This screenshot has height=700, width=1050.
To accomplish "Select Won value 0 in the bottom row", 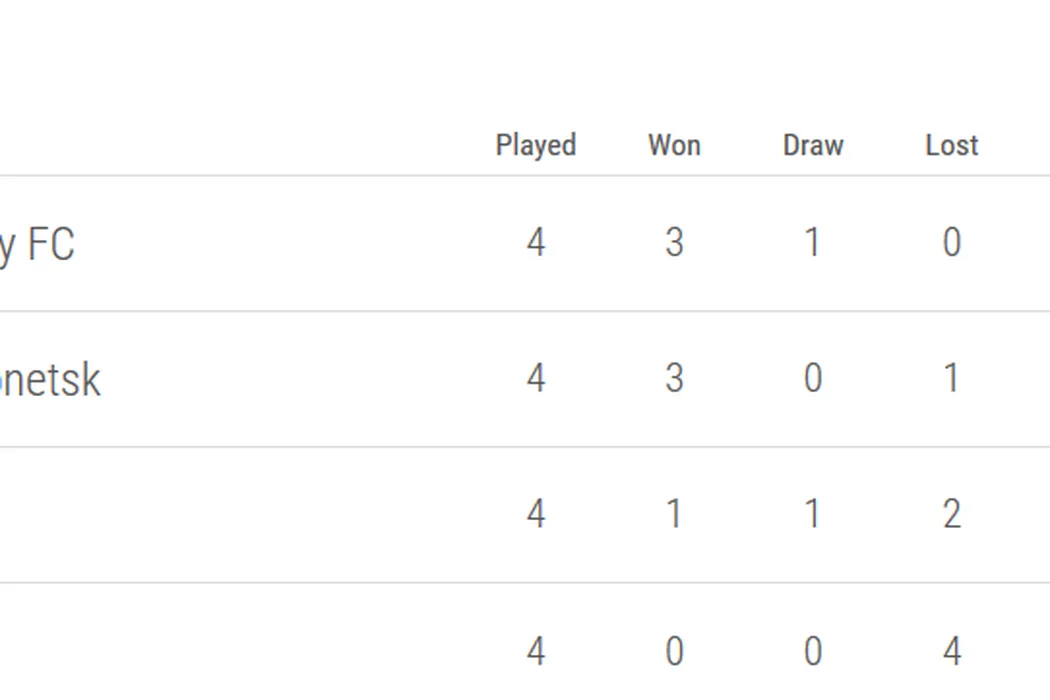I will [x=674, y=652].
